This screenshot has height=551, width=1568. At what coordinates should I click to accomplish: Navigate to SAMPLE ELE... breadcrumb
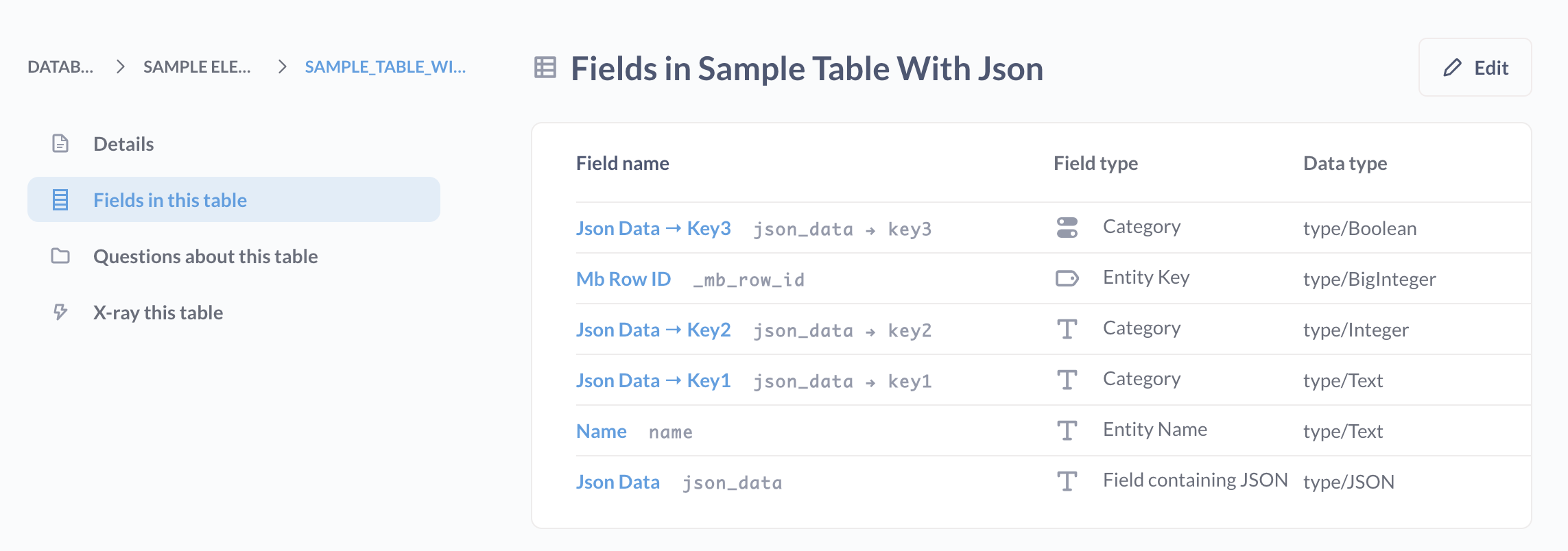click(x=197, y=67)
